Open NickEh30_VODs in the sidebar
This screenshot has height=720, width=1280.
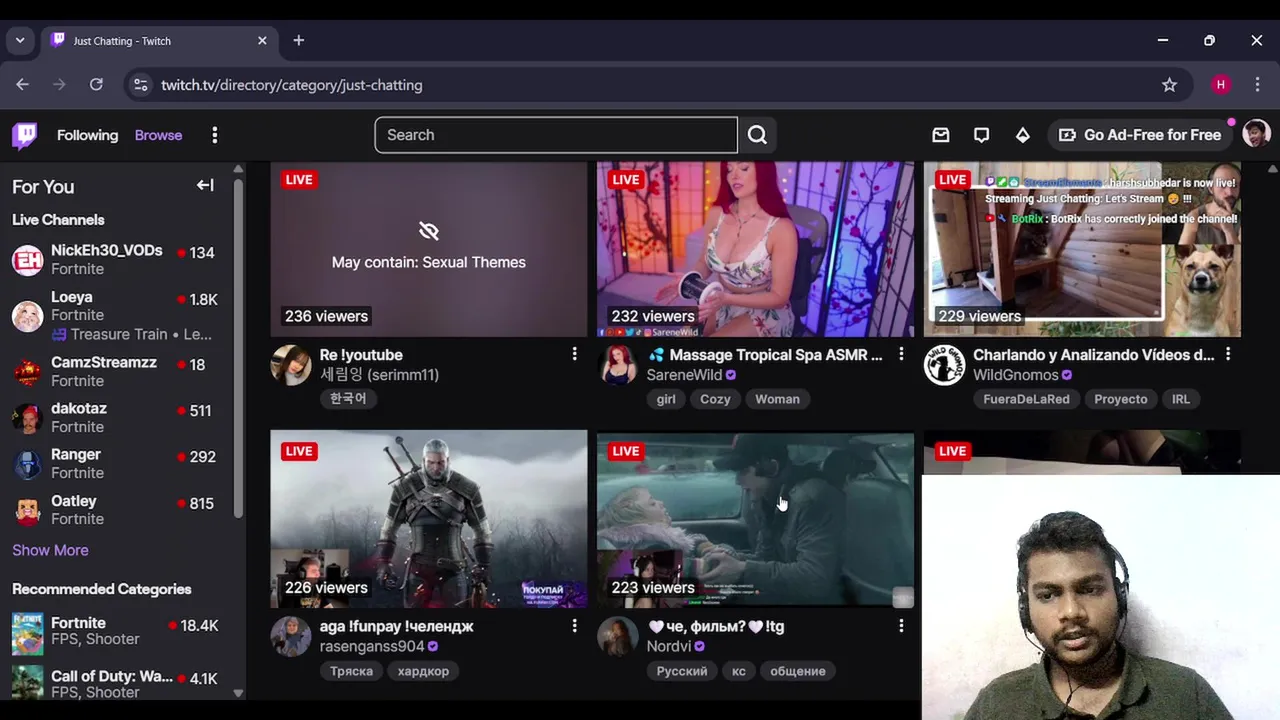tap(120, 260)
